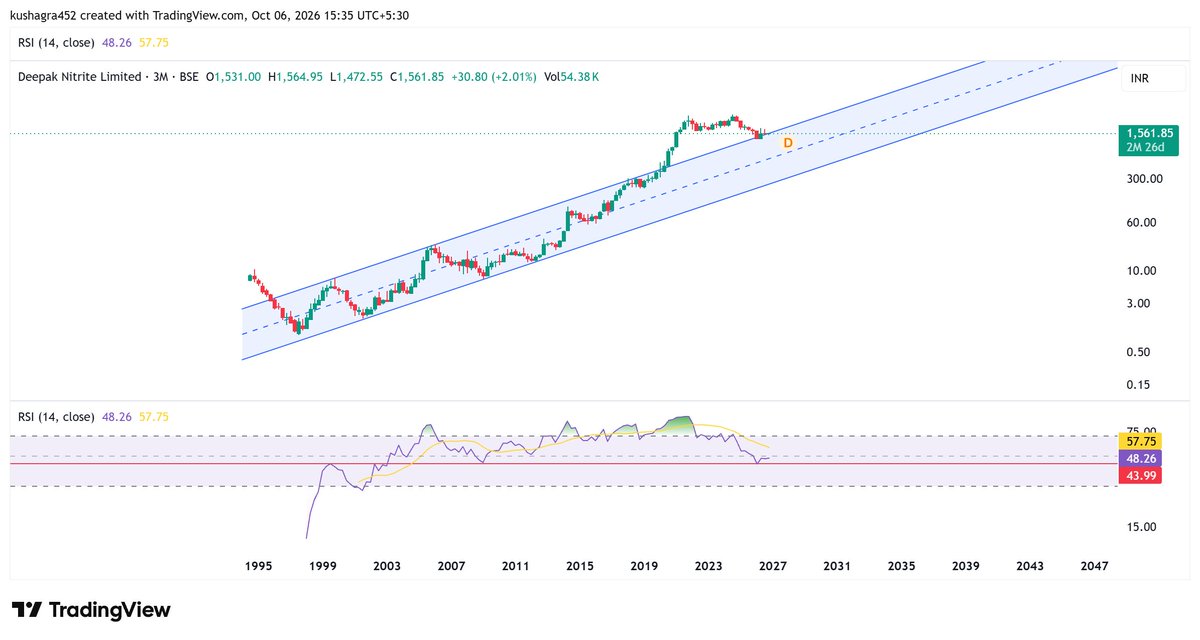
Task: Click the purple 48.26 RSI value tag
Action: pyautogui.click(x=1142, y=458)
